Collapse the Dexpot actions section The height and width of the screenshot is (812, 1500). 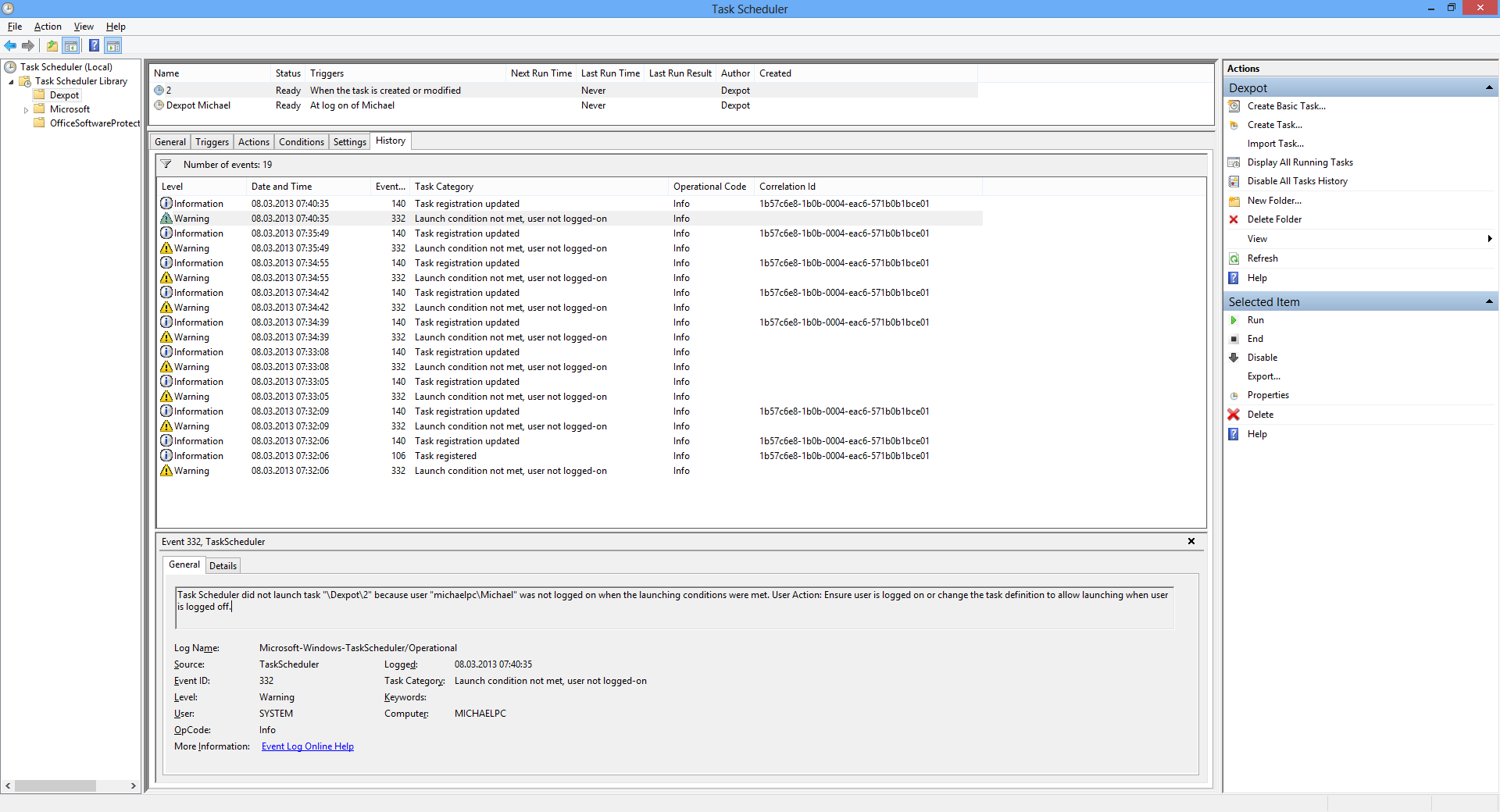point(1490,87)
